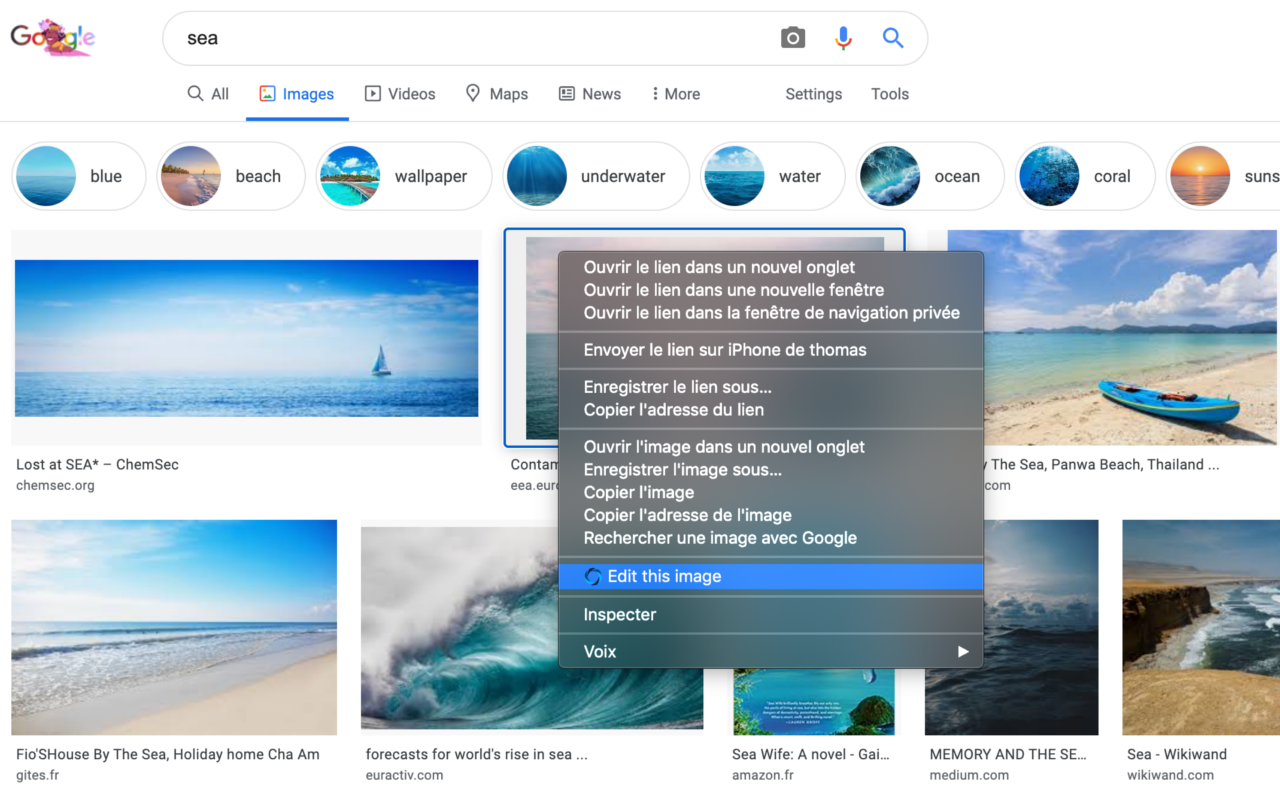Select 'Ouvrir le lien dans la fenêtre de navigation privée'
The image size is (1280, 800).
coord(771,313)
